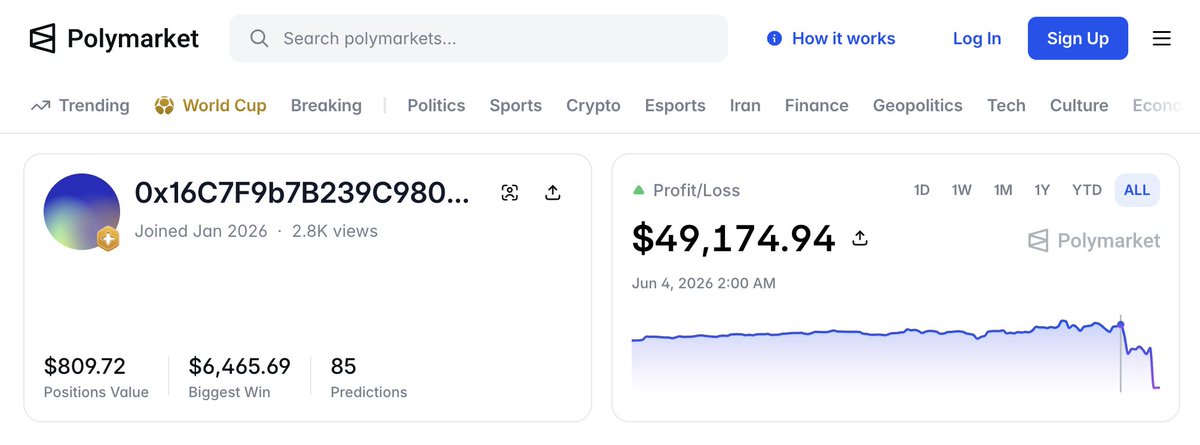The image size is (1200, 445).
Task: Select the 1W time range
Action: click(x=961, y=190)
